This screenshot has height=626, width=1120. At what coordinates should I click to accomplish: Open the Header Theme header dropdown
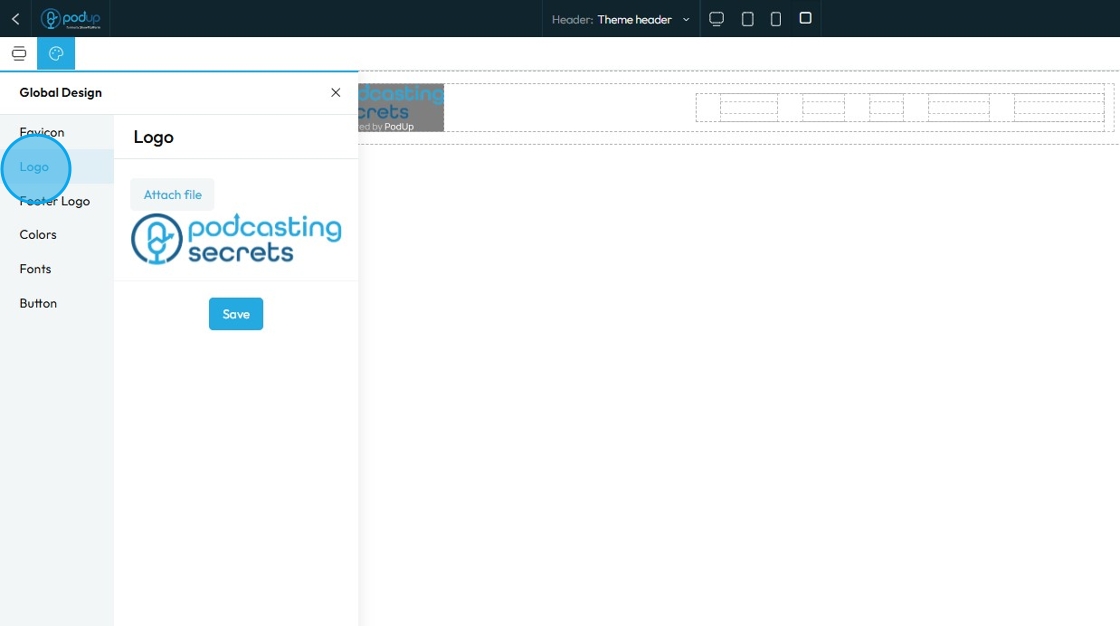pyautogui.click(x=621, y=19)
